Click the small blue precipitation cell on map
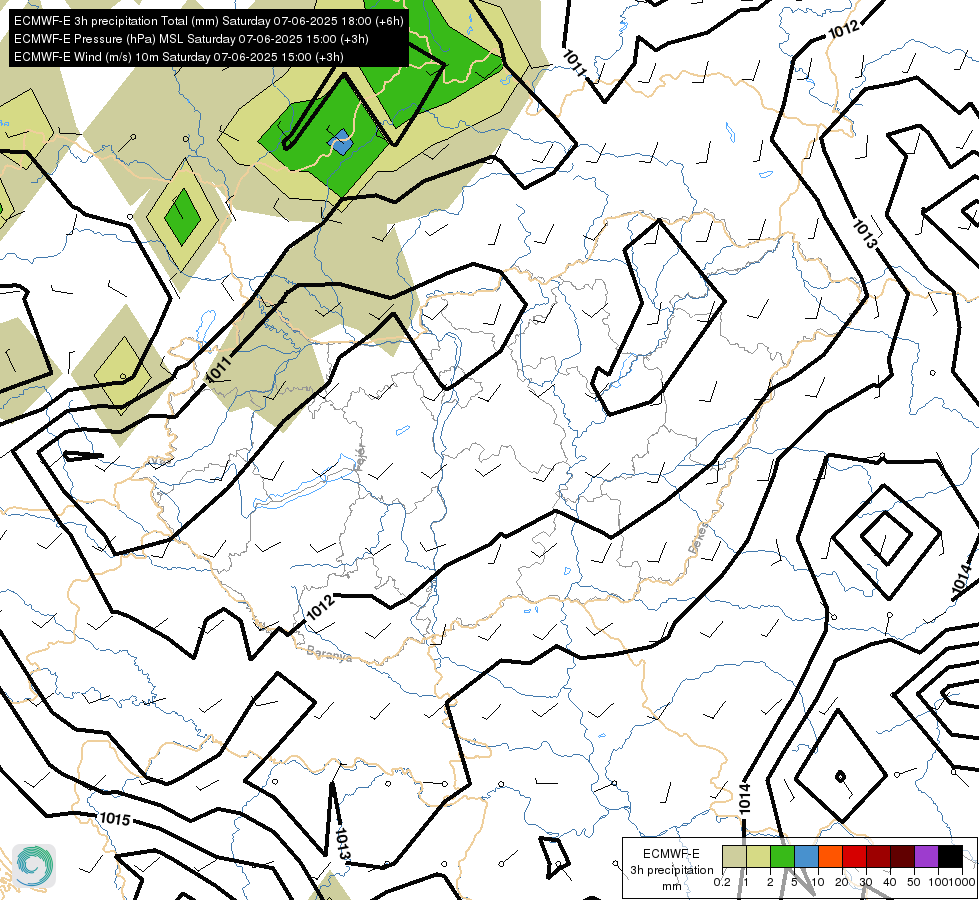 [340, 142]
